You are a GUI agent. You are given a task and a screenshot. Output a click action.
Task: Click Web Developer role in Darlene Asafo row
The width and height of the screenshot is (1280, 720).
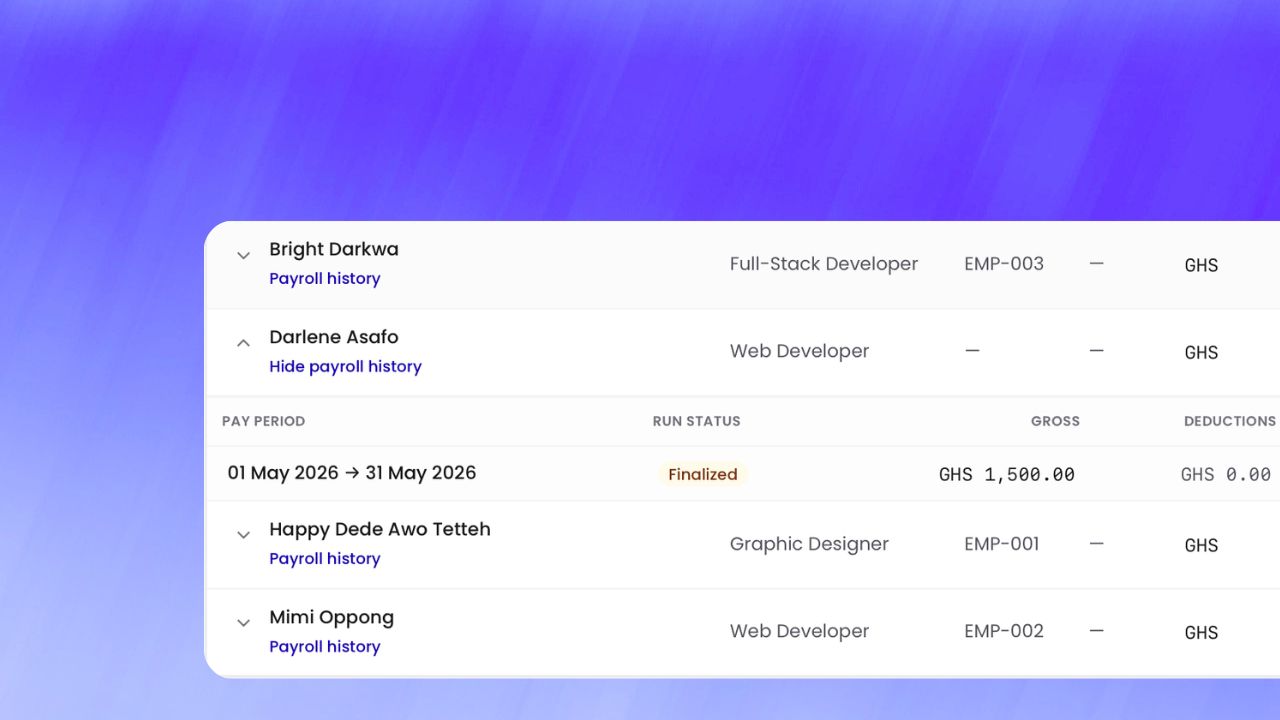[800, 351]
